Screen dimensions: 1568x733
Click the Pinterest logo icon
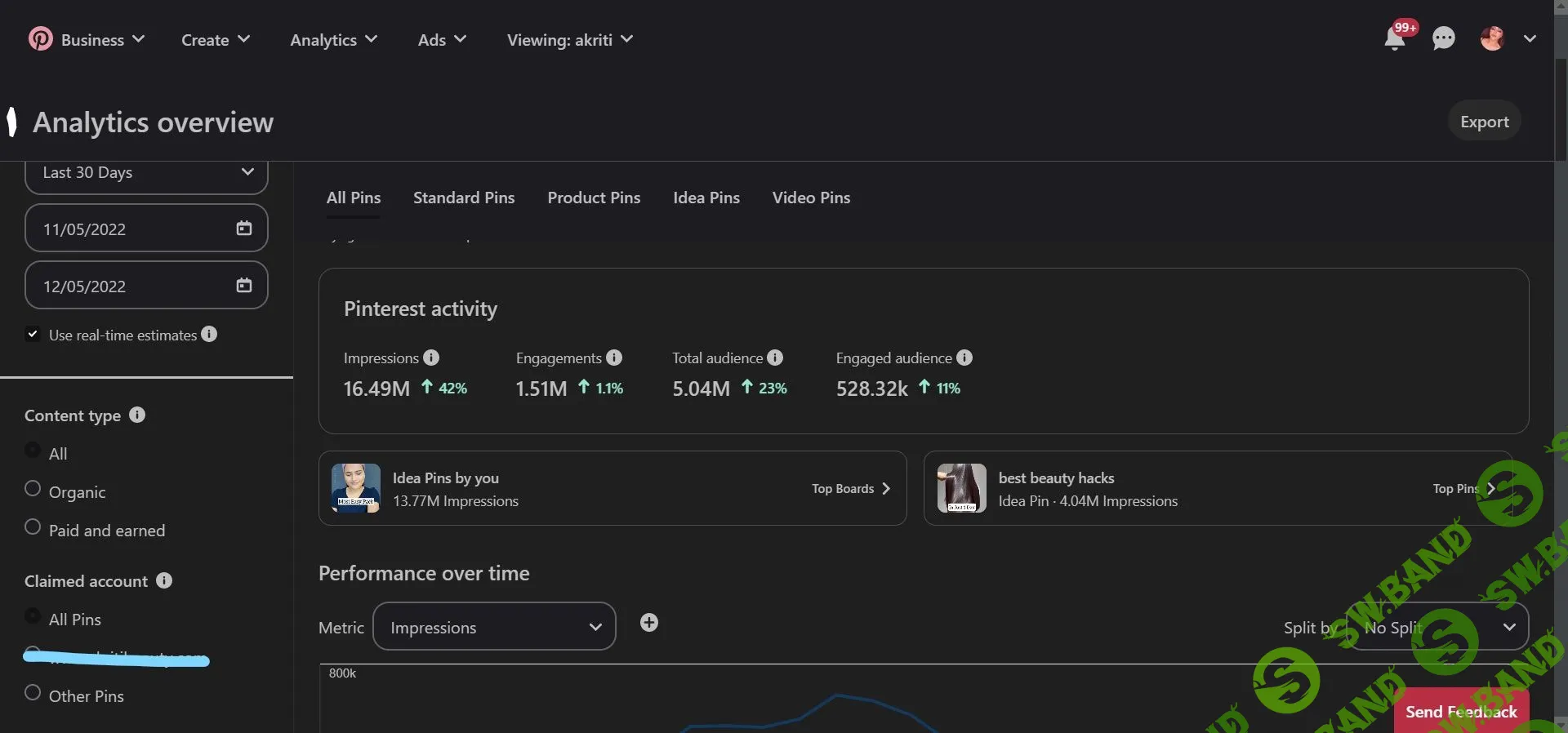pyautogui.click(x=40, y=39)
